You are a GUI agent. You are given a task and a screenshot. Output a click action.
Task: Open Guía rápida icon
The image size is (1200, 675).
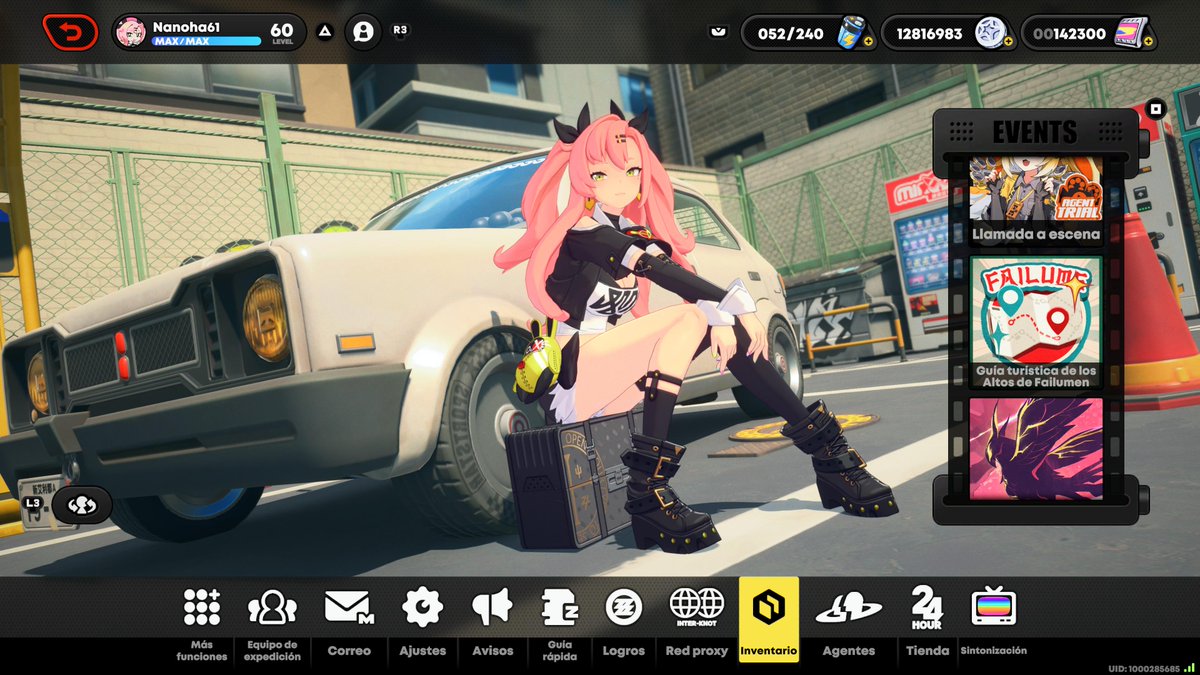560,607
